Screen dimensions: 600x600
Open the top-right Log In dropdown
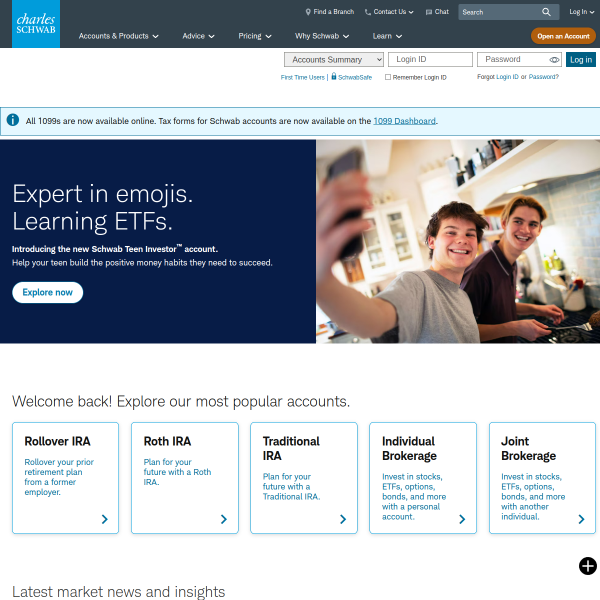tap(582, 12)
